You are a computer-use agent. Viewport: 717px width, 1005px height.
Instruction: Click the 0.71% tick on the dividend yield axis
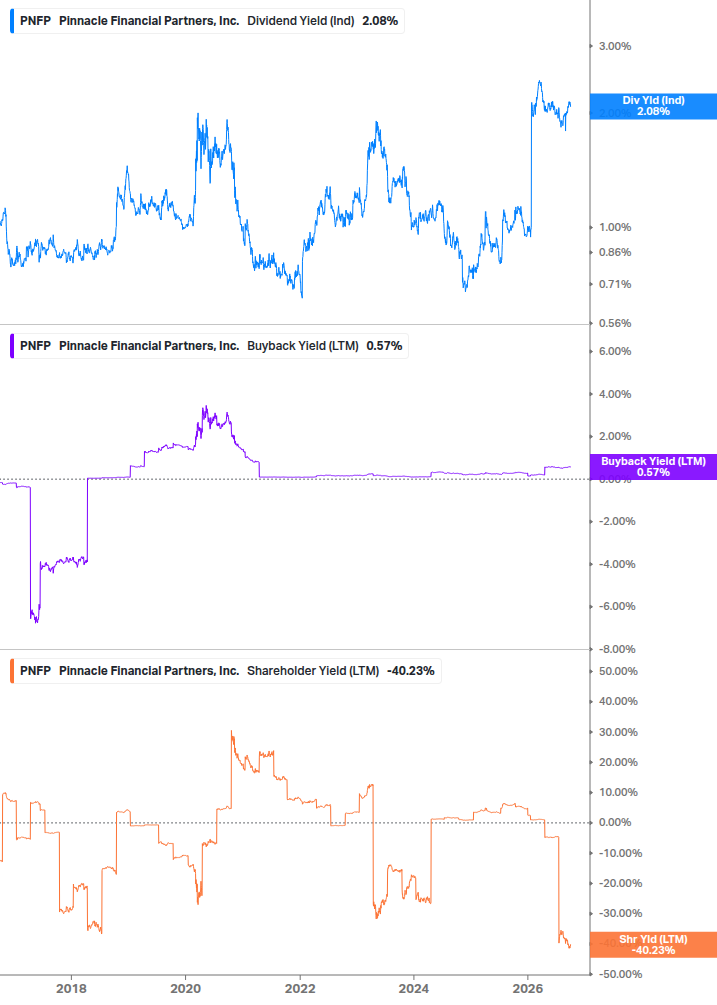click(615, 284)
